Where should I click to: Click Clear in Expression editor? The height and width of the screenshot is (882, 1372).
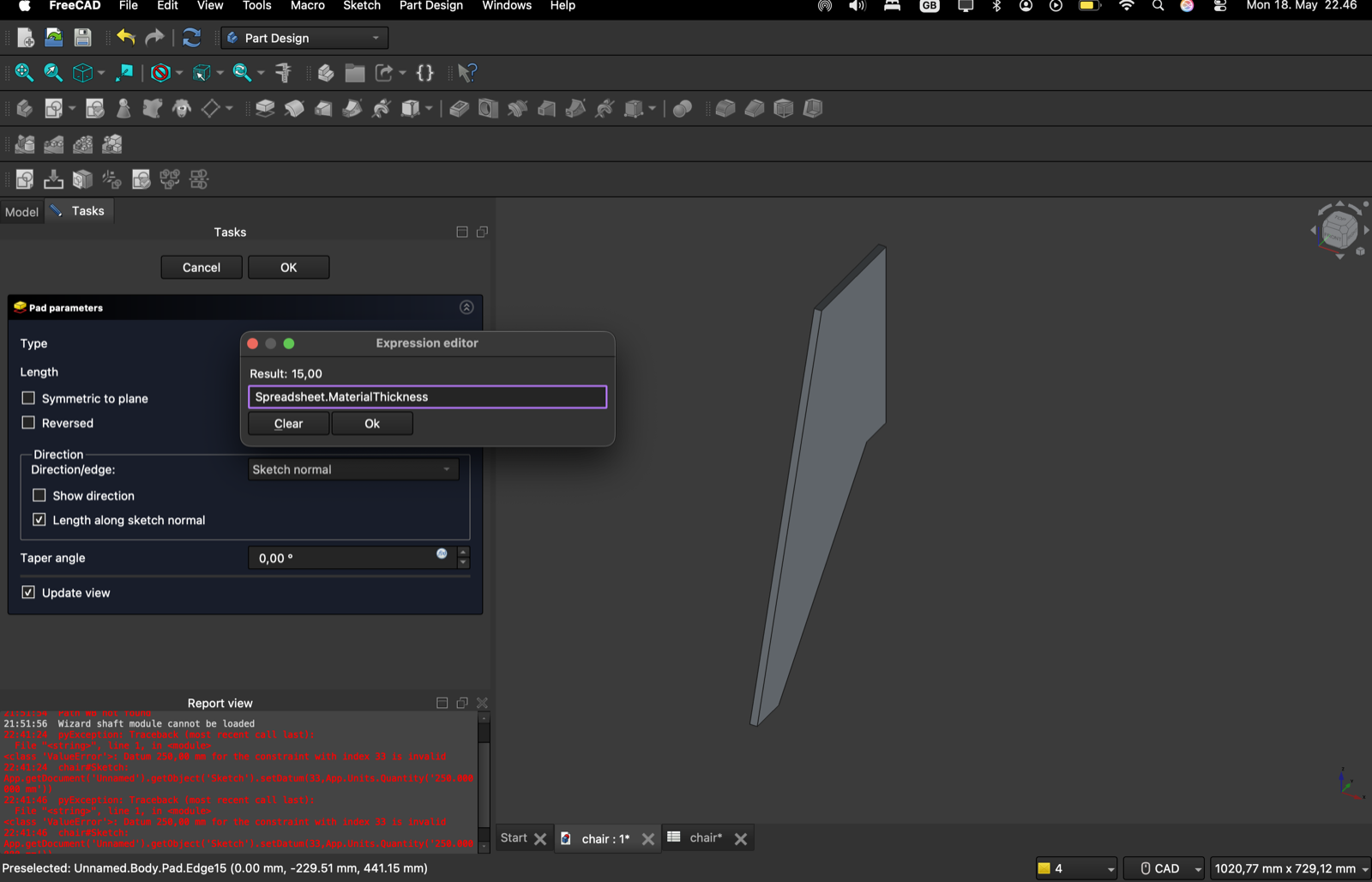tap(289, 424)
